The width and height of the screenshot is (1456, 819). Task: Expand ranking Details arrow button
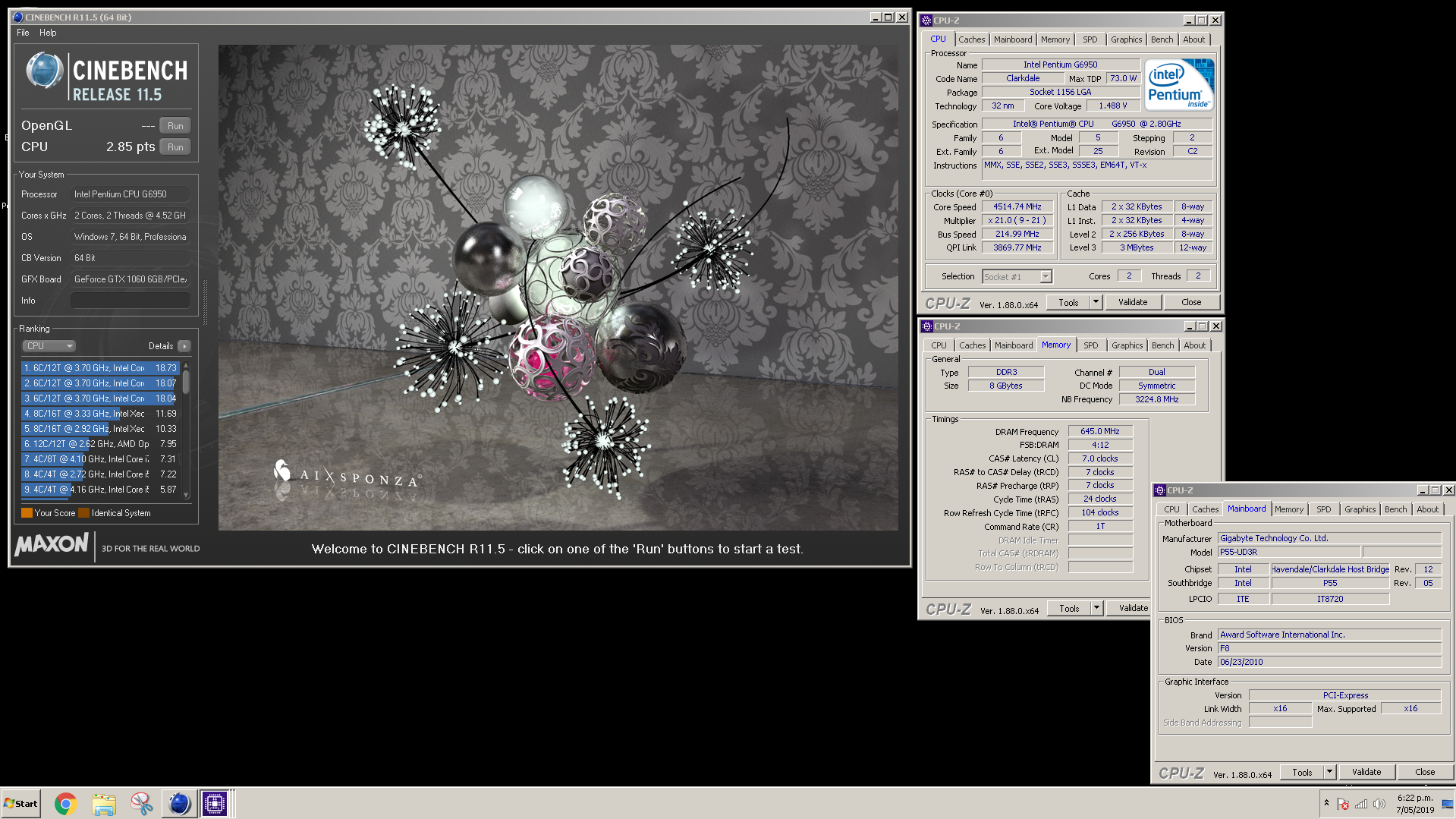tap(184, 346)
